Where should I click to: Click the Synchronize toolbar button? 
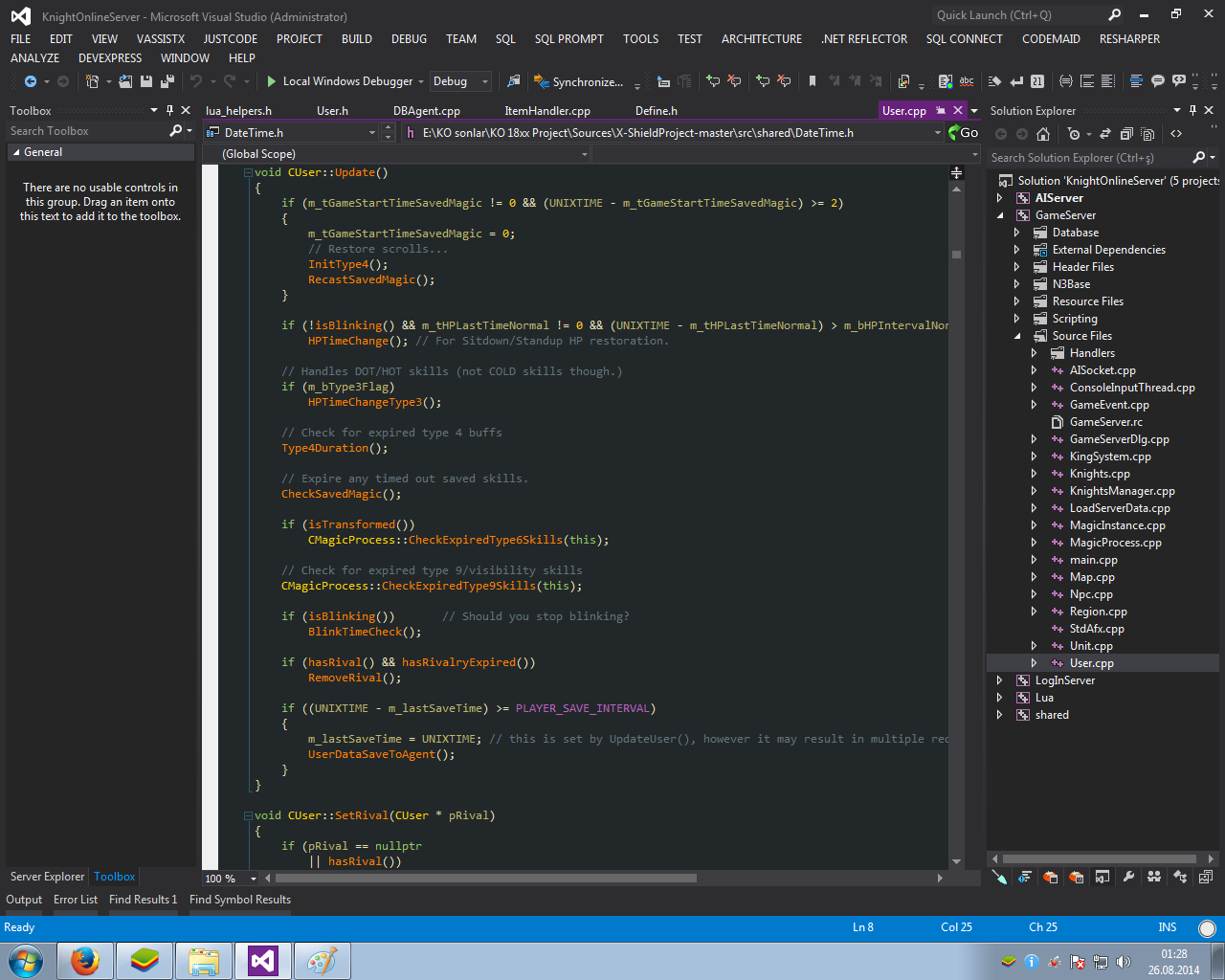[x=579, y=81]
